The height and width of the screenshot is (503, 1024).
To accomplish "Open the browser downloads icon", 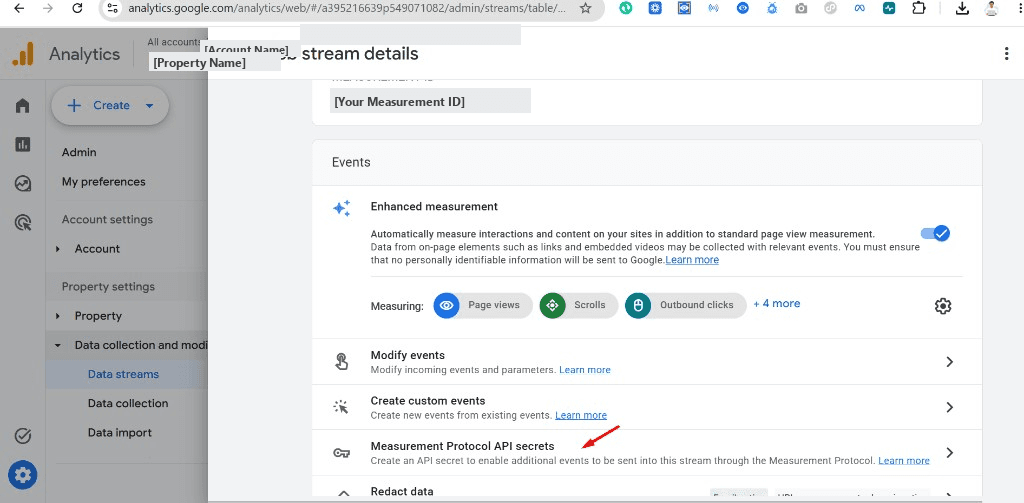I will click(x=961, y=8).
